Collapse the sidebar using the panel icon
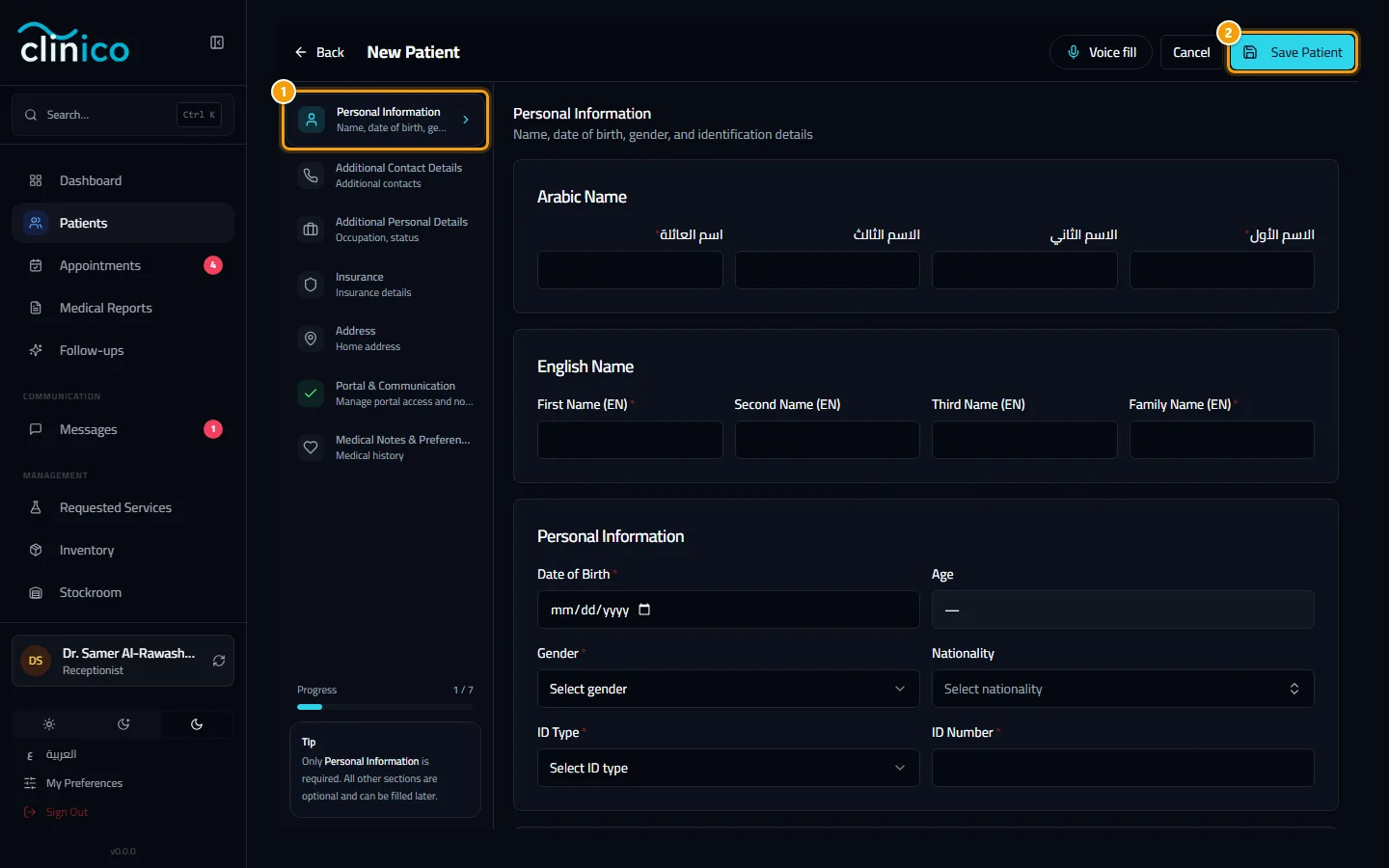The height and width of the screenshot is (868, 1389). [x=217, y=42]
